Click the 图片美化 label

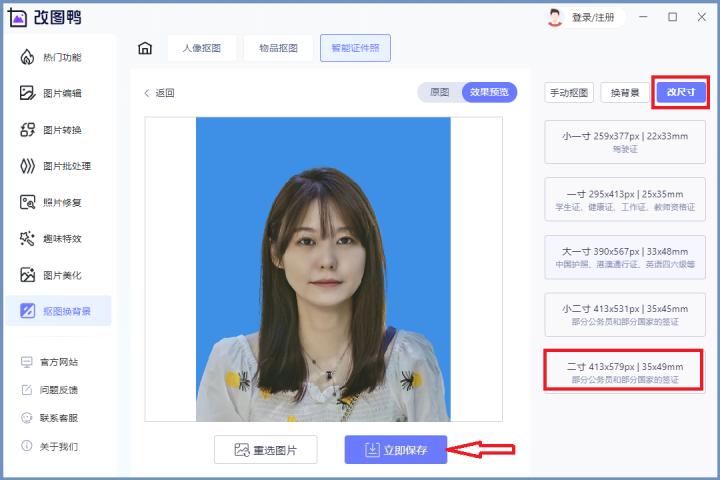(x=62, y=275)
